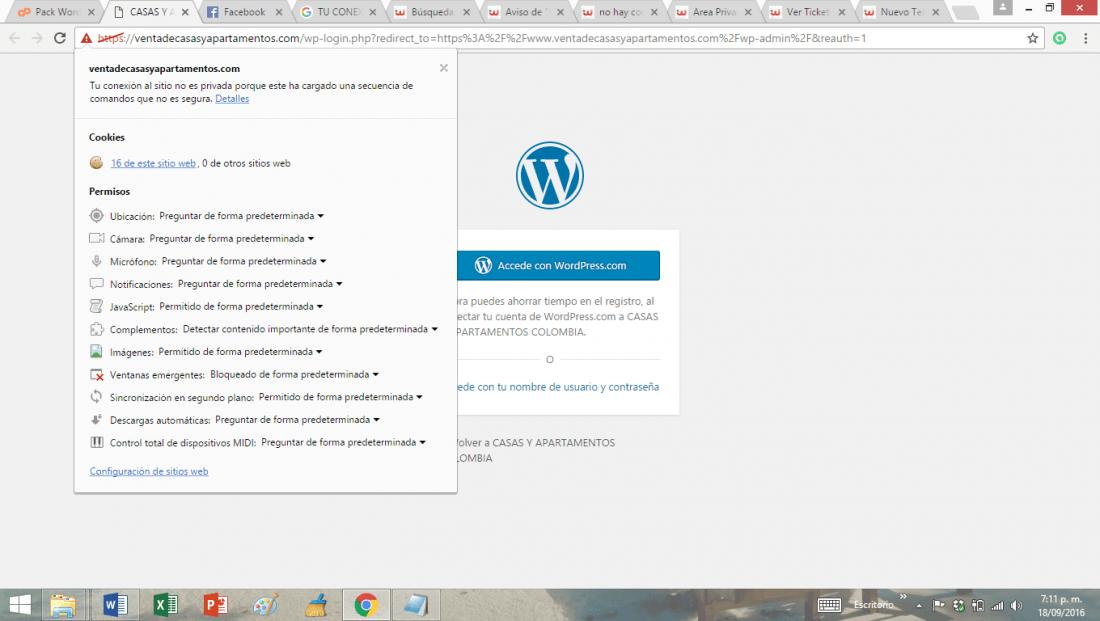Click the background sync icon
This screenshot has width=1100, height=621.
(96, 396)
